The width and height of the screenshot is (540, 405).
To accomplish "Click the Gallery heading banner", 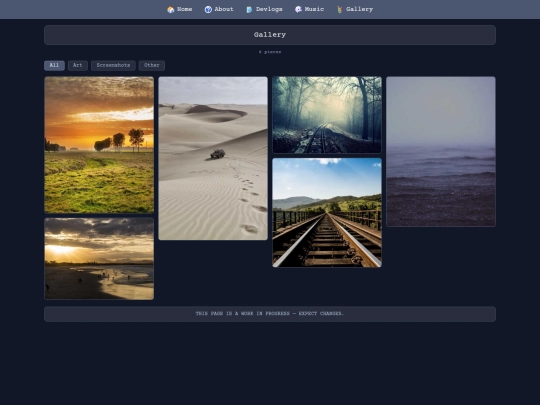I will (270, 35).
